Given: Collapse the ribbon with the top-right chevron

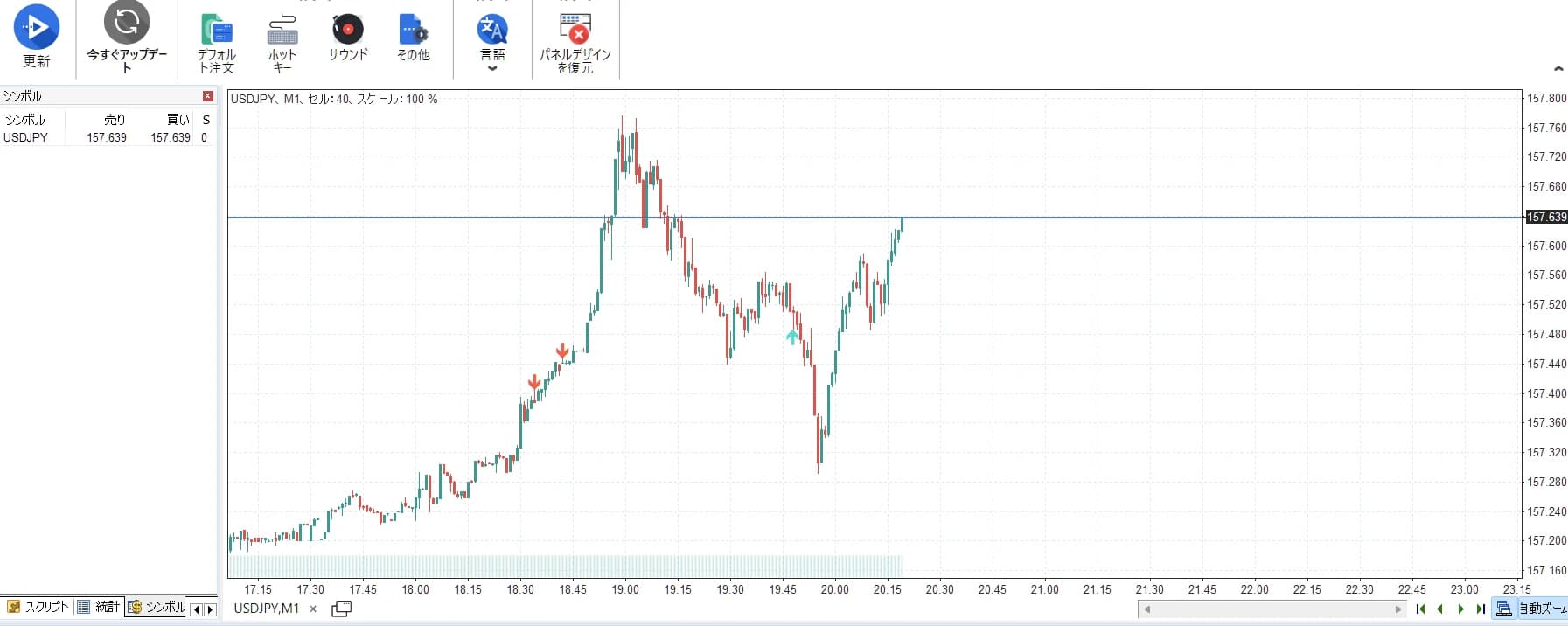Looking at the screenshot, I should [x=1558, y=68].
